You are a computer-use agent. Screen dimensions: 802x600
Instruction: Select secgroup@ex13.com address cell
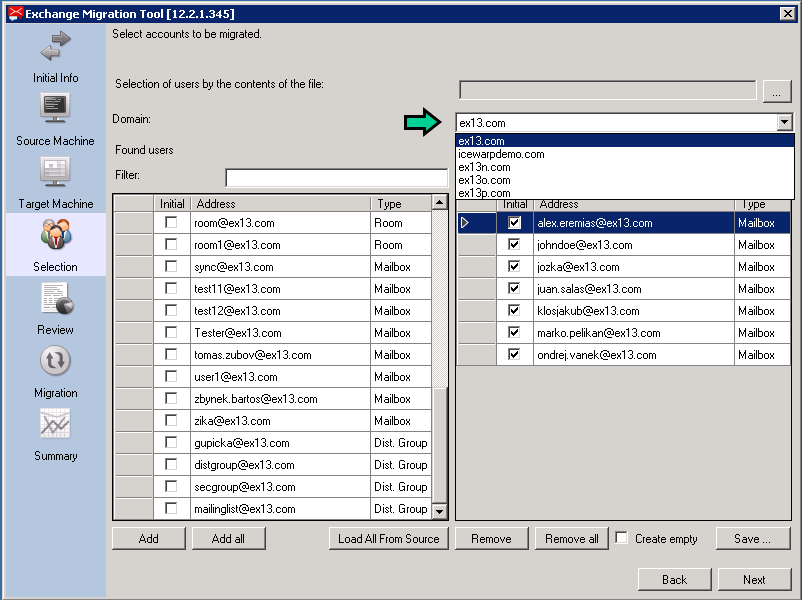pos(280,487)
